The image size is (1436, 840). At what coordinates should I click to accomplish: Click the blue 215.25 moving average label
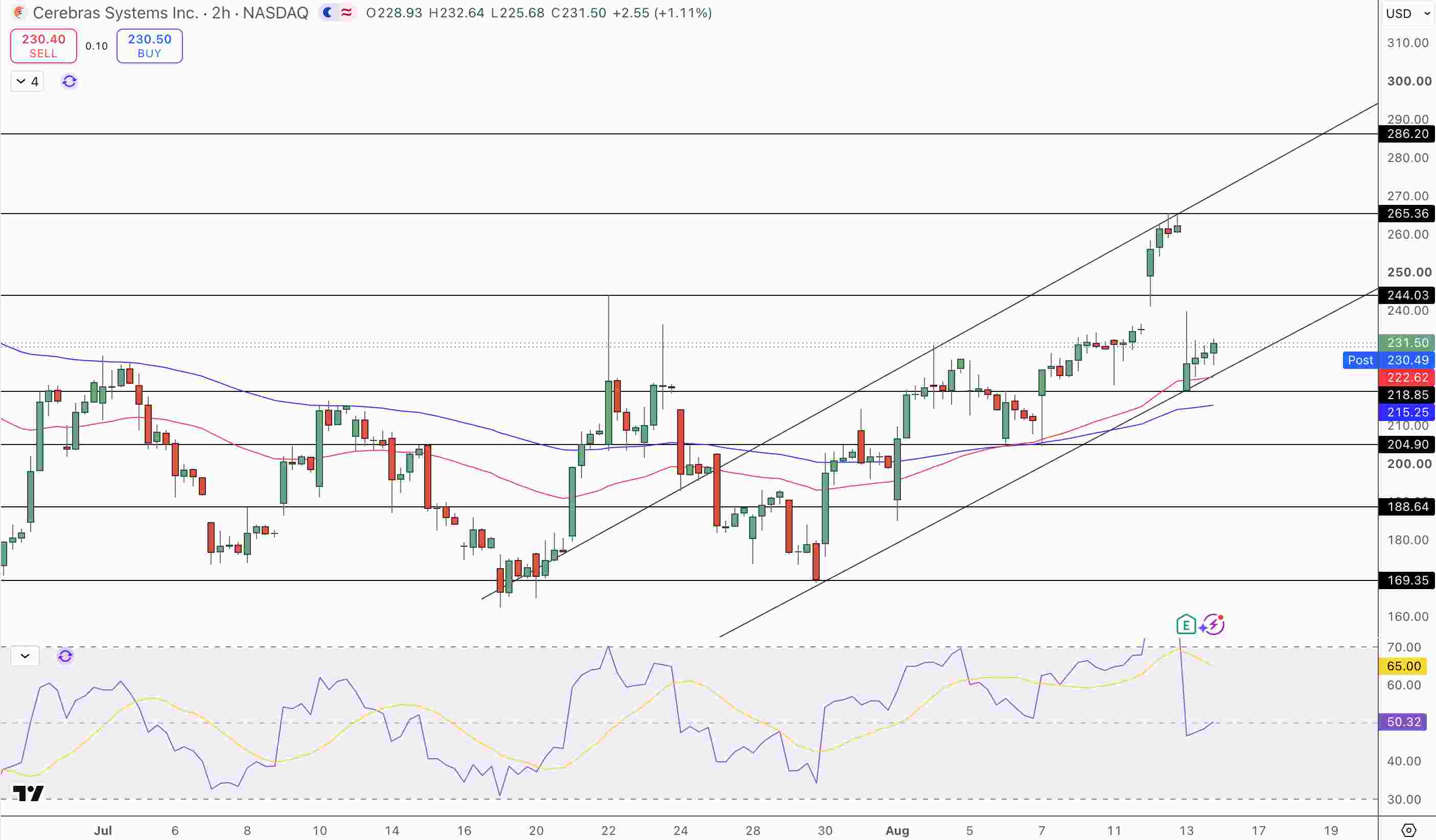[1407, 412]
